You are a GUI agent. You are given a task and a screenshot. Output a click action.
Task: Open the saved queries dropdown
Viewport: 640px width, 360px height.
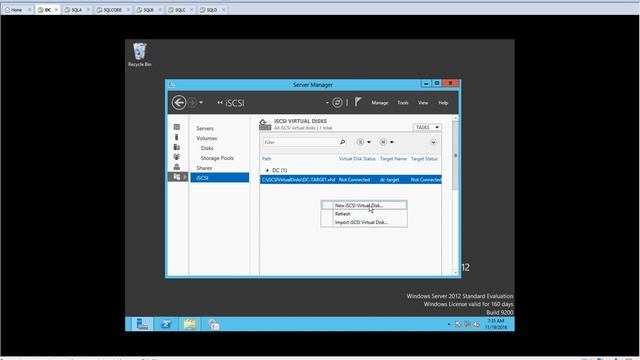386,142
